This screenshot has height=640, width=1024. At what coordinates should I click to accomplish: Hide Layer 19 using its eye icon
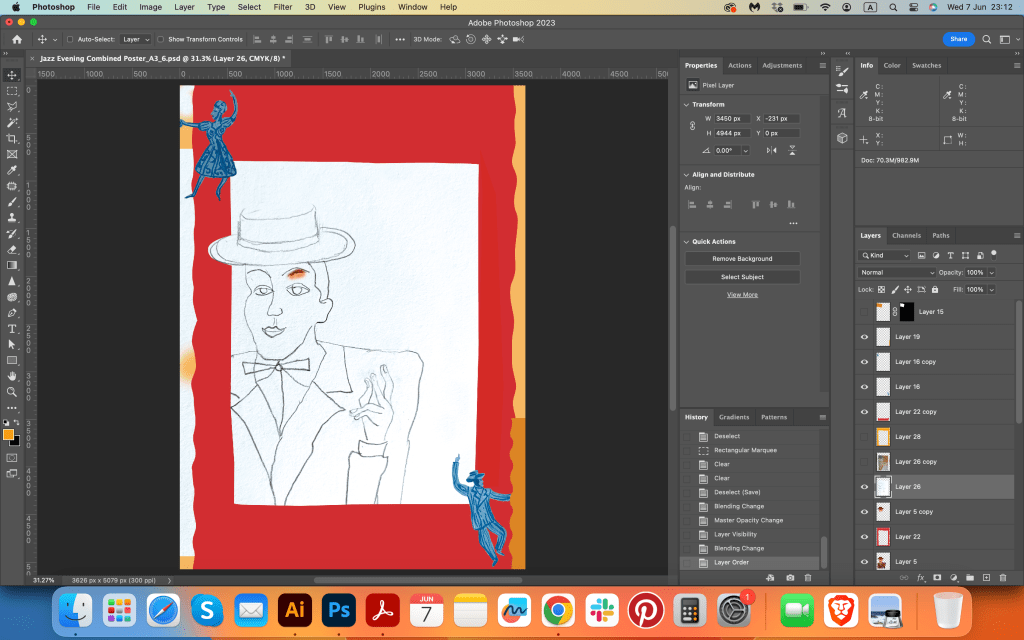865,337
